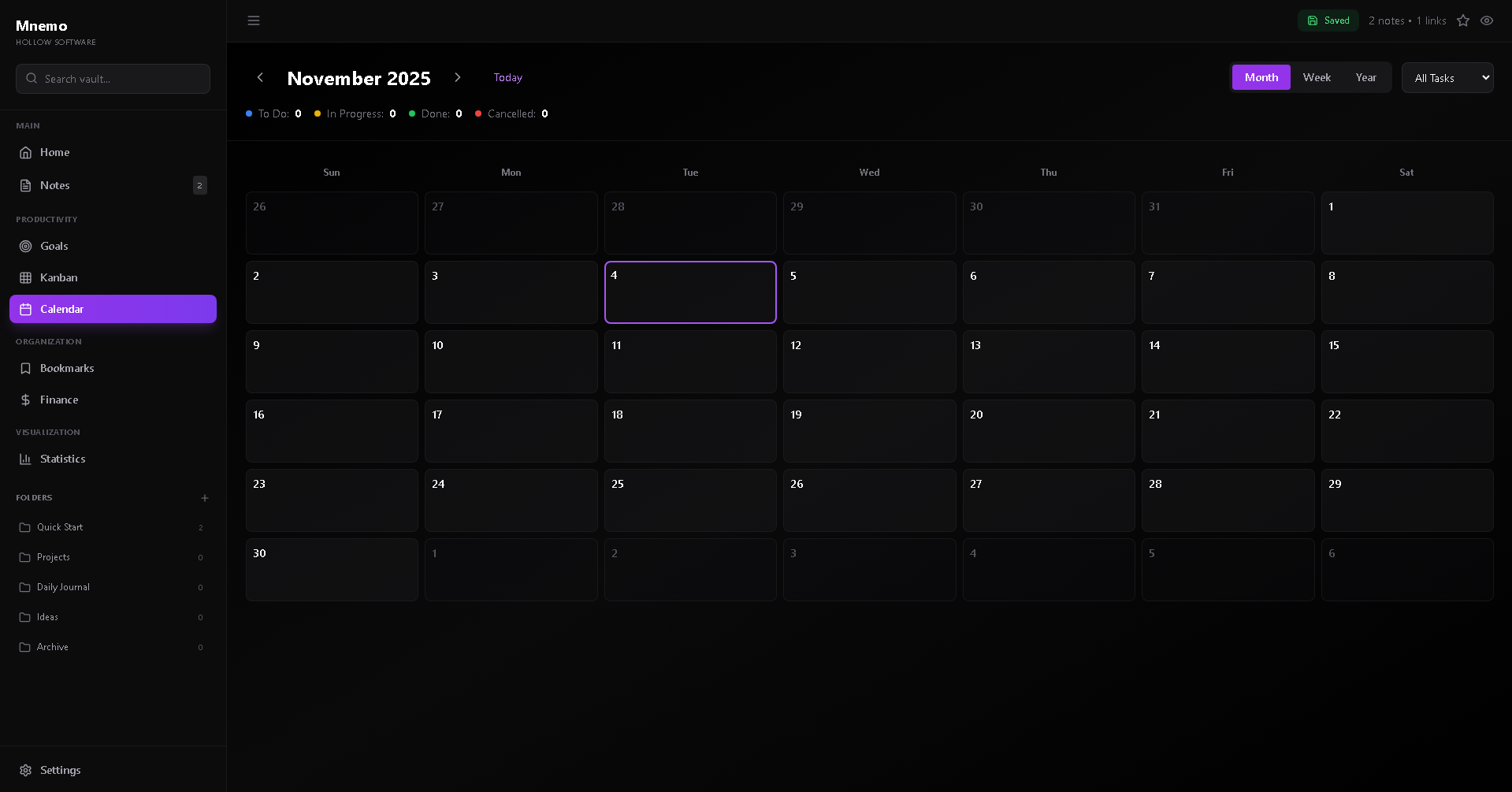The width and height of the screenshot is (1512, 792).
Task: Click the Calendar icon in sidebar
Action: [x=25, y=309]
